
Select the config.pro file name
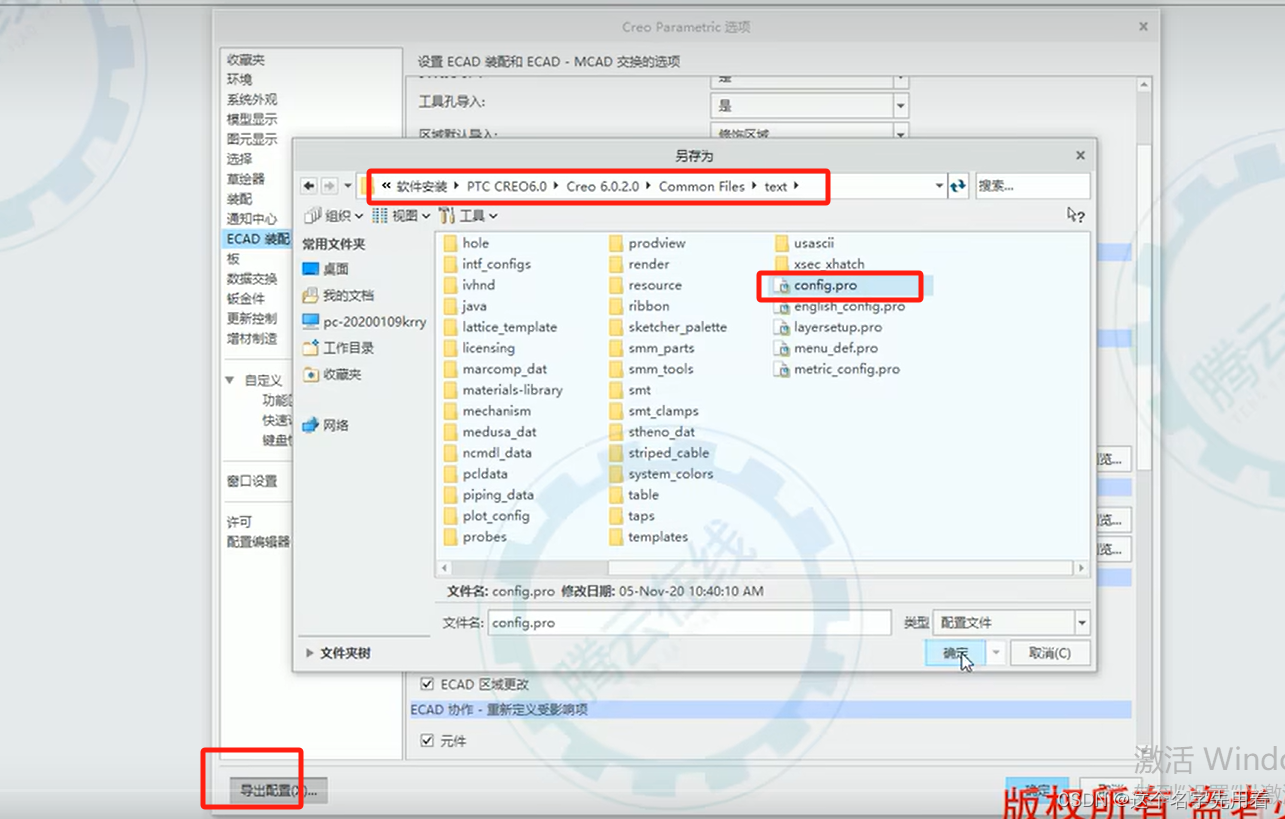pos(825,285)
